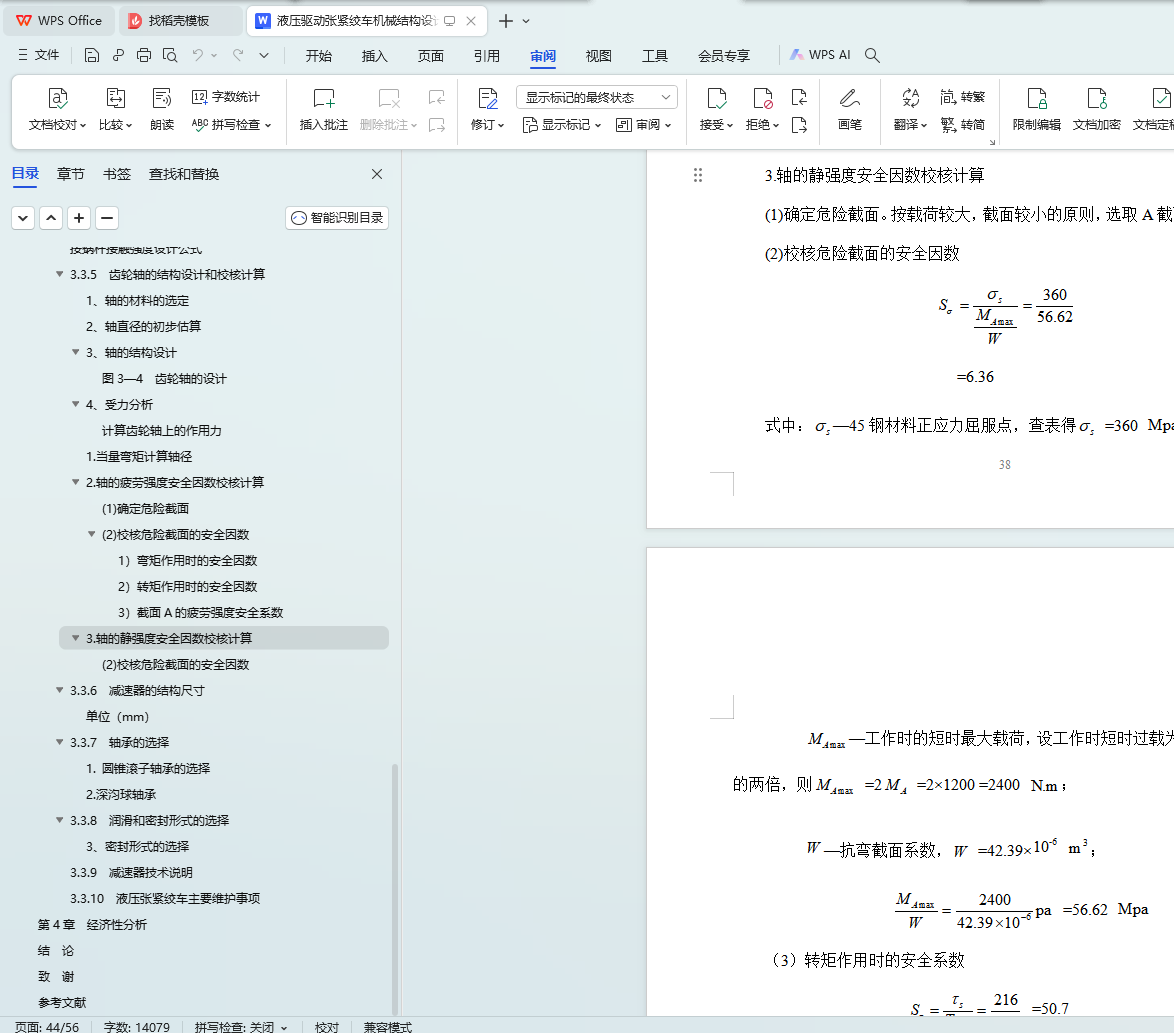Select 1. 圆锥滚子轴承的选择 outline item
Screen dimensions: 1174x1033
(x=148, y=769)
